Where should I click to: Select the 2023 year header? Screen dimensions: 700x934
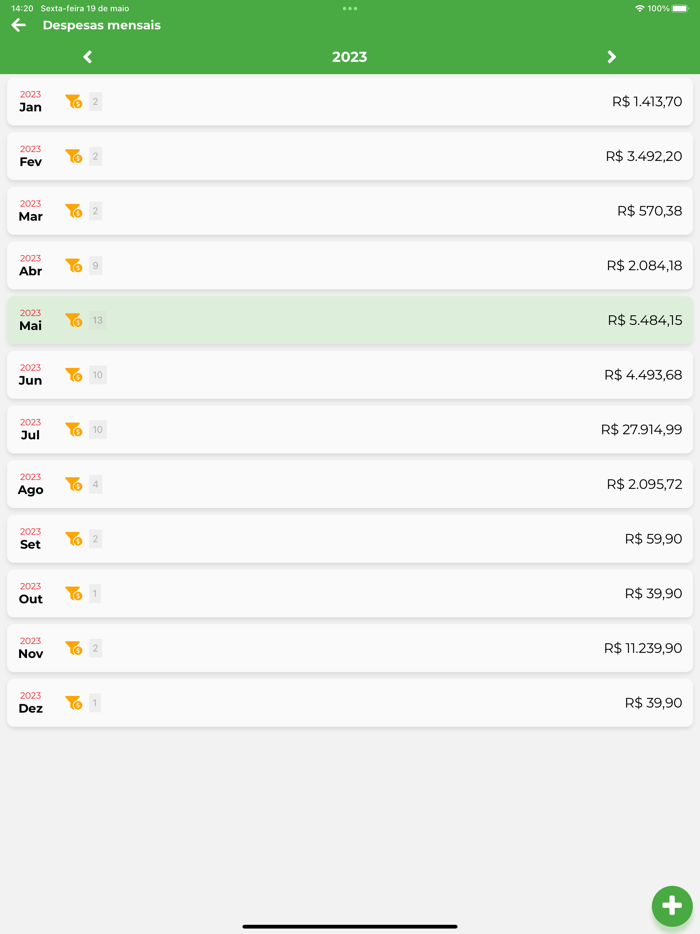[349, 57]
